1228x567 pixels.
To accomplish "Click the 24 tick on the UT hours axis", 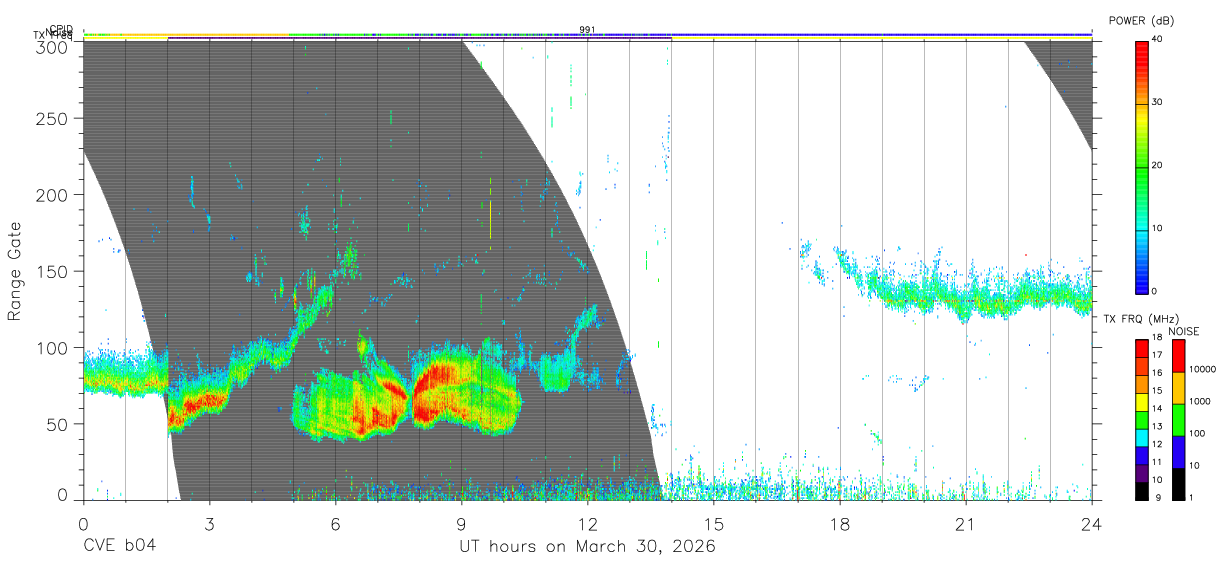I will click(x=1092, y=524).
